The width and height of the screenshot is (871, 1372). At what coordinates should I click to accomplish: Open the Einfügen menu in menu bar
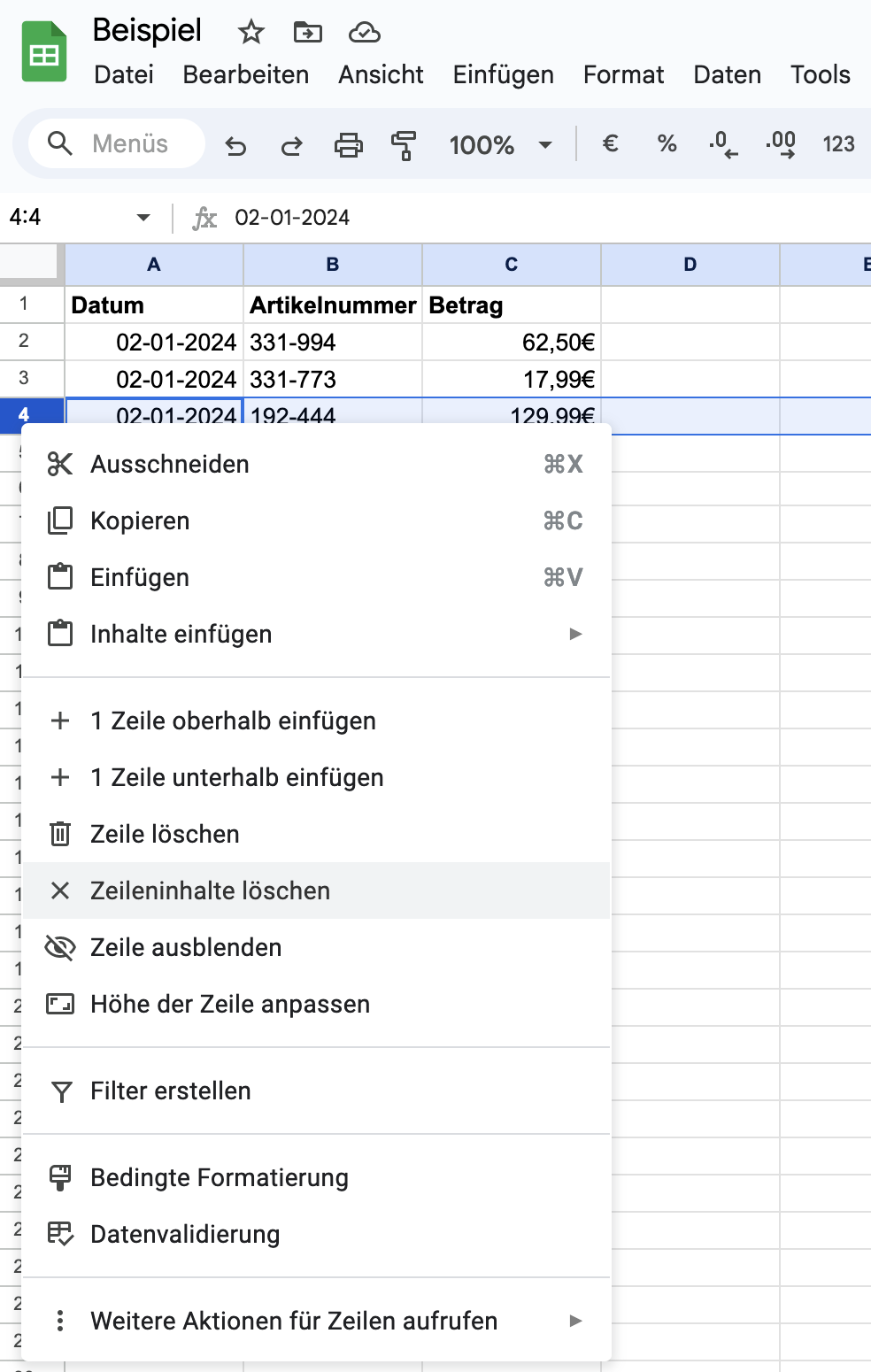(x=504, y=74)
